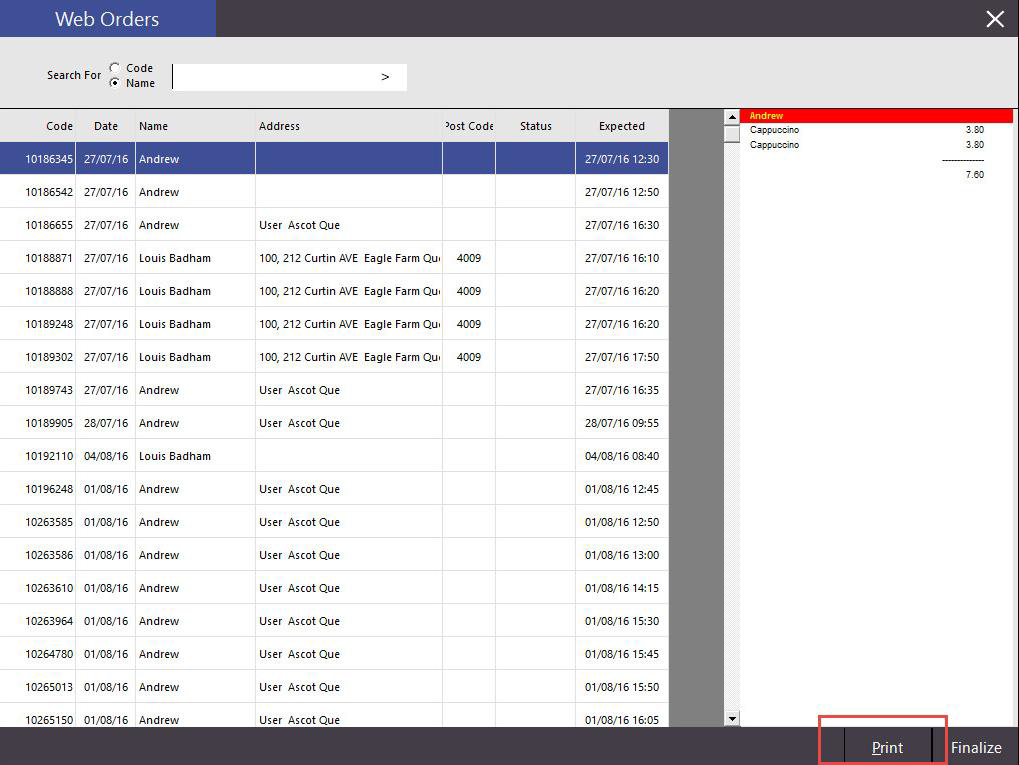The width and height of the screenshot is (1019, 765).
Task: Select order 10192110 dated 04/08/16
Action: [49, 456]
